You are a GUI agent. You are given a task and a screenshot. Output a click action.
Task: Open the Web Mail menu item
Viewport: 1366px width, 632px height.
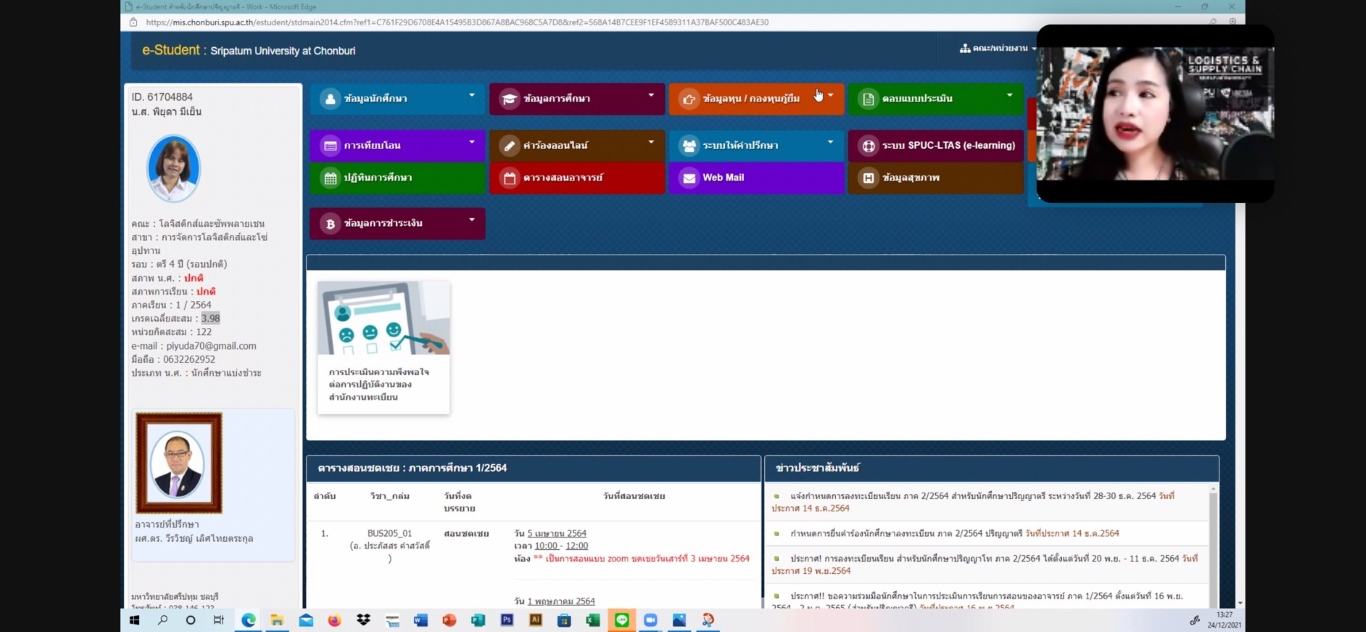click(x=756, y=178)
